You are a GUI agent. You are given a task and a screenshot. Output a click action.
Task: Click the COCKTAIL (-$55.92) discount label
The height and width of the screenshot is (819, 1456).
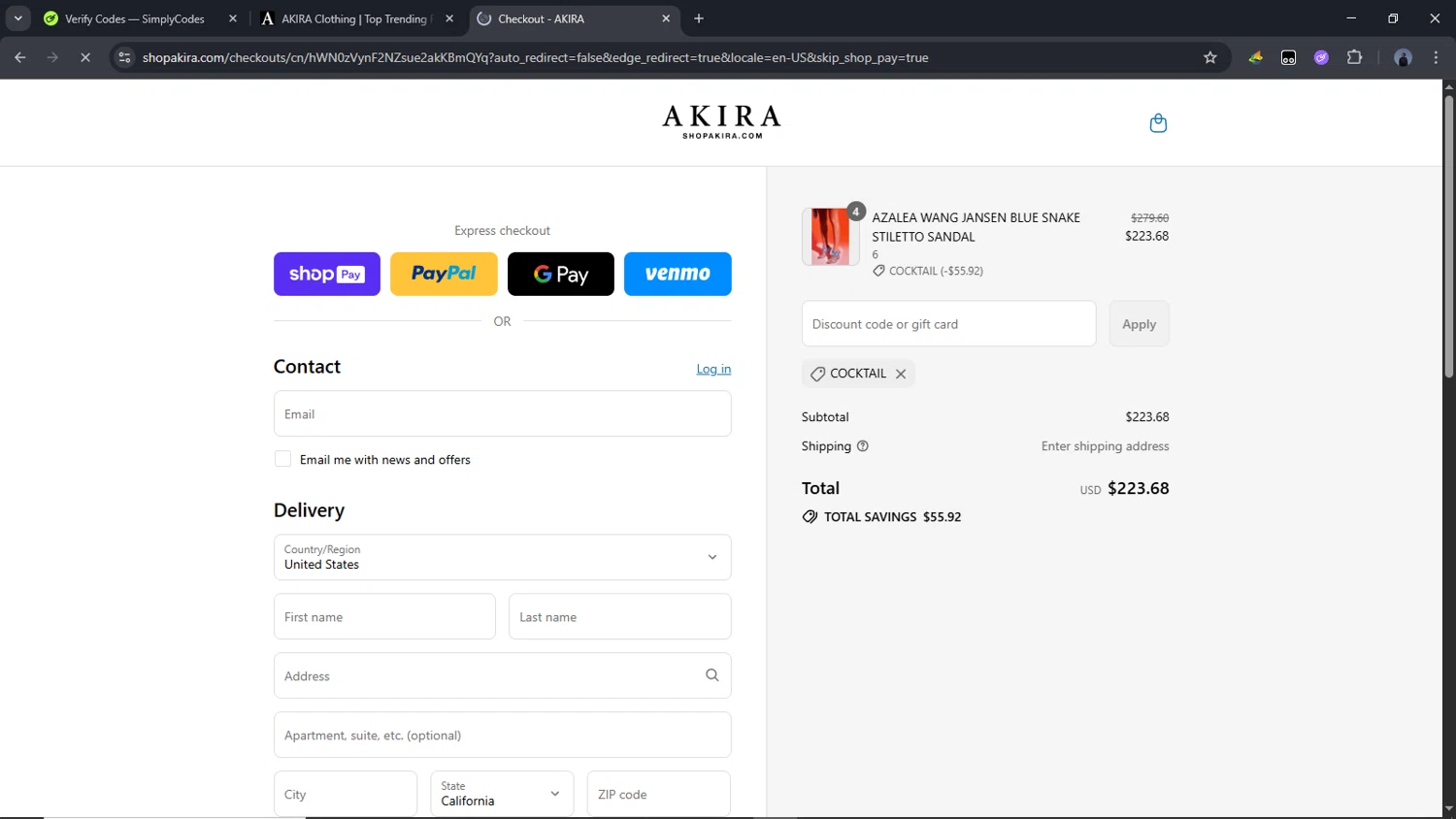936,271
